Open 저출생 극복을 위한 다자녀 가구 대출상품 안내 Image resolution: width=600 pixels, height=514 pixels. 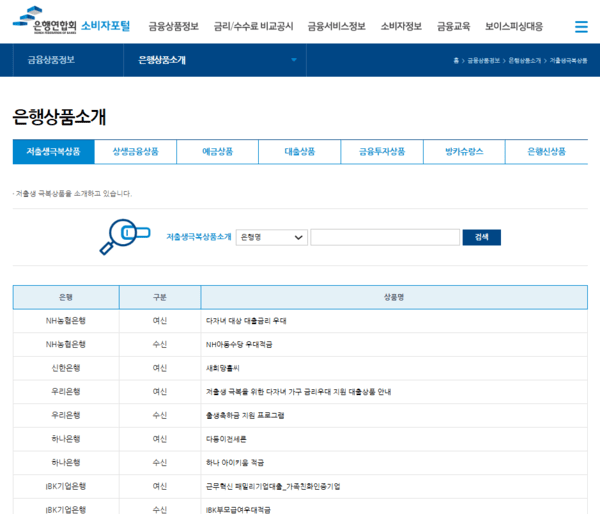pyautogui.click(x=298, y=392)
